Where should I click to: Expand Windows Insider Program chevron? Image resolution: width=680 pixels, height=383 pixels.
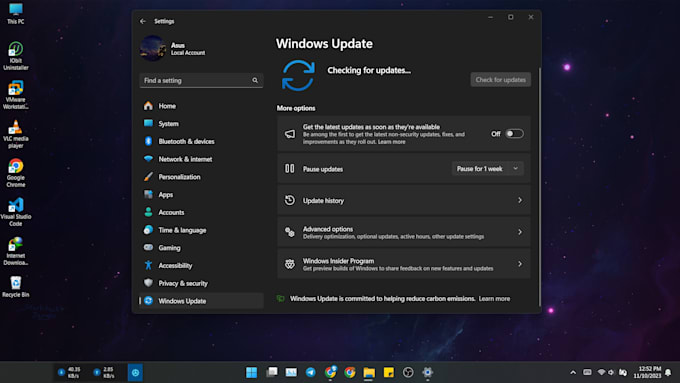520,264
